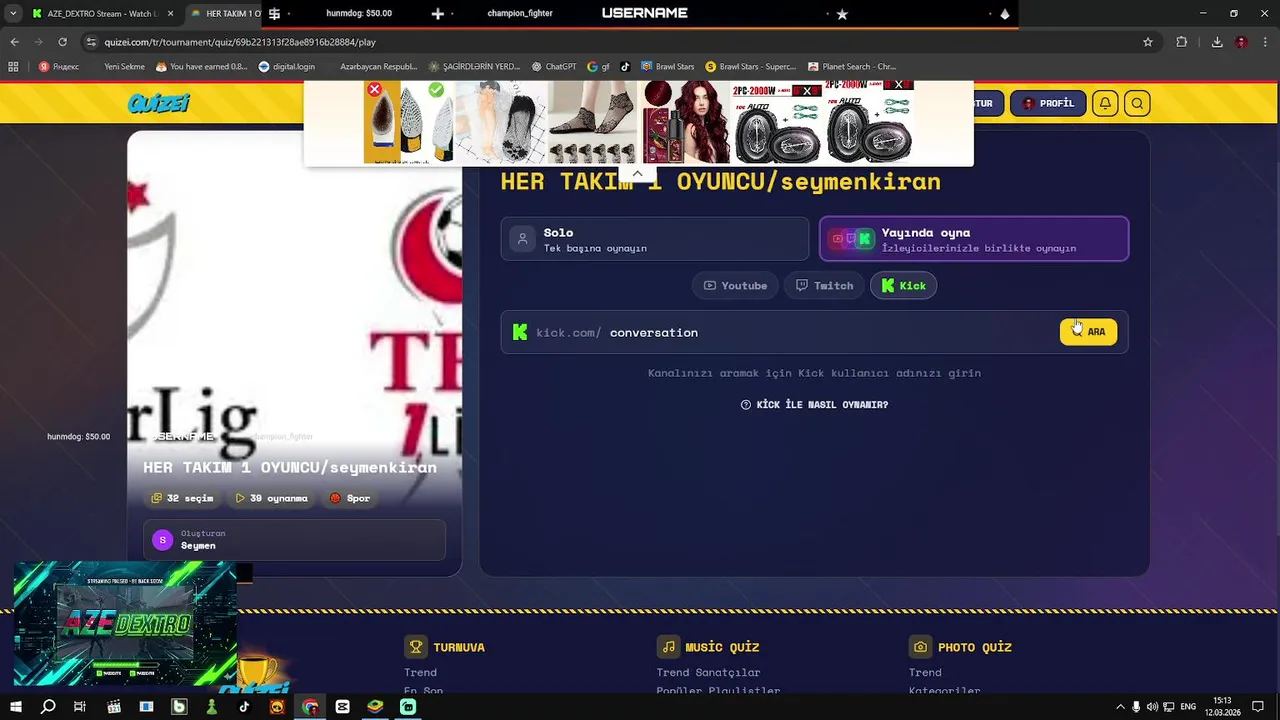Open BlueStacks in the taskbar

[x=375, y=707]
